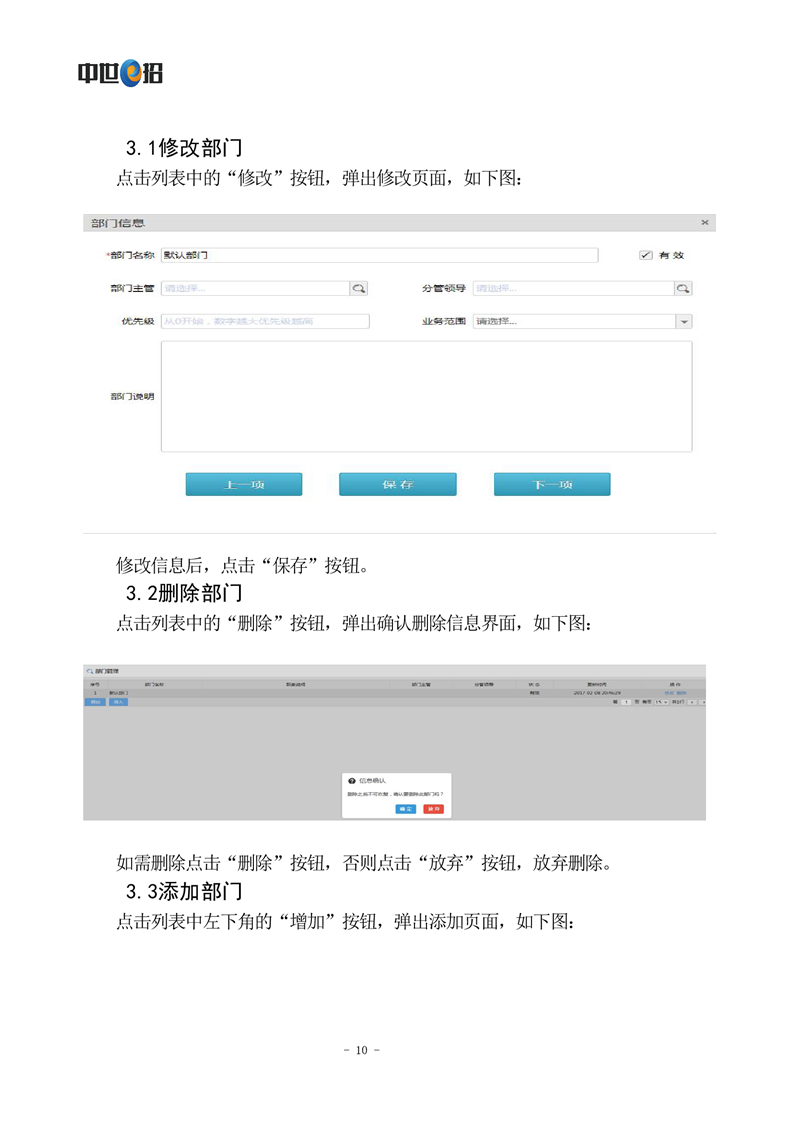Click into the 优先级 input field
Screen dimensions: 793x1122
[264, 322]
